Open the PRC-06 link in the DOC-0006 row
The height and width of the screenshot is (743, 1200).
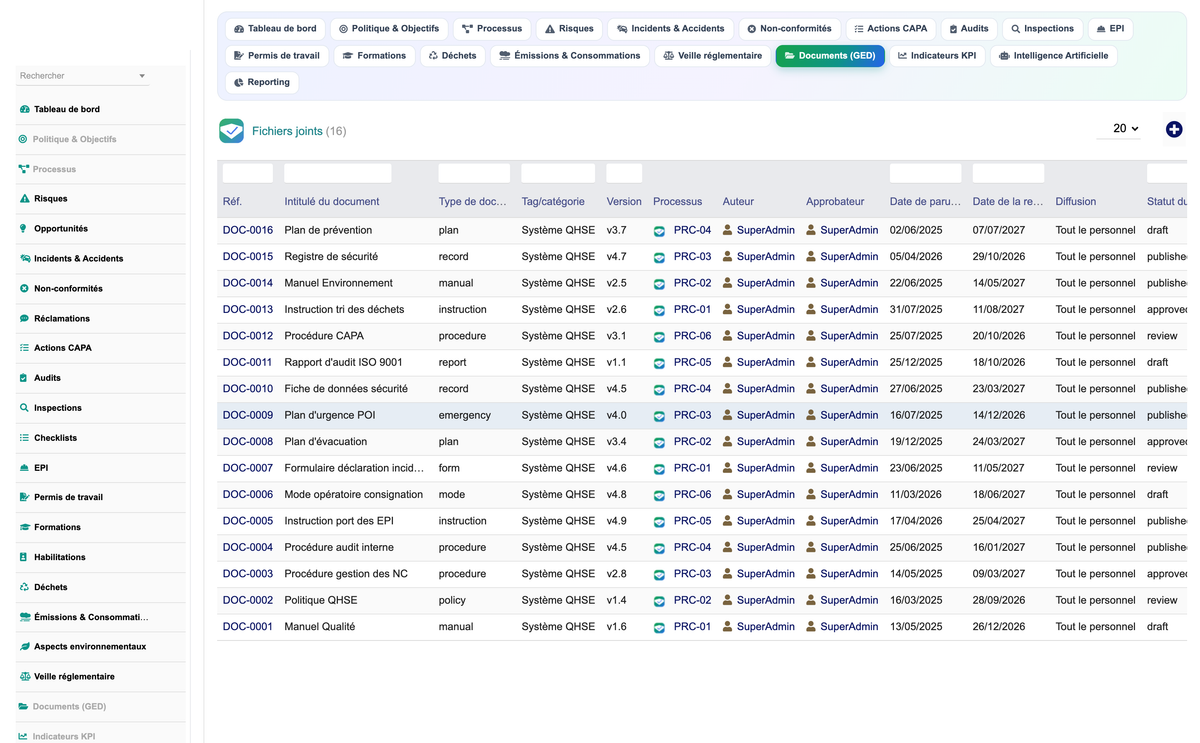pos(692,495)
